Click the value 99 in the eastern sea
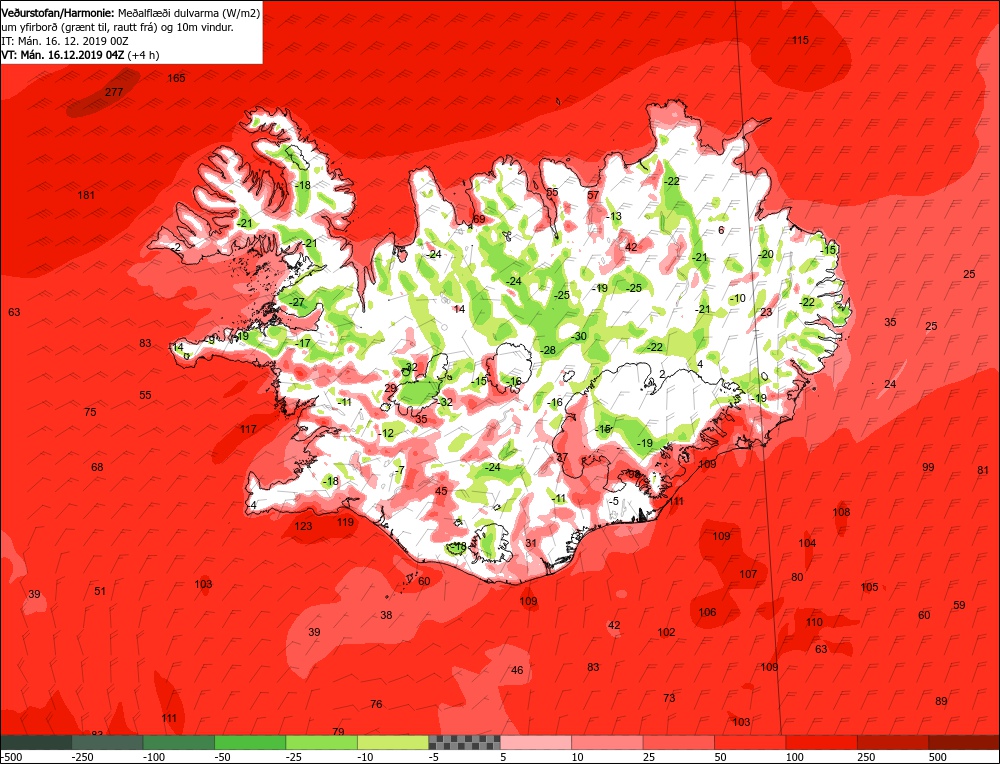 (x=928, y=467)
